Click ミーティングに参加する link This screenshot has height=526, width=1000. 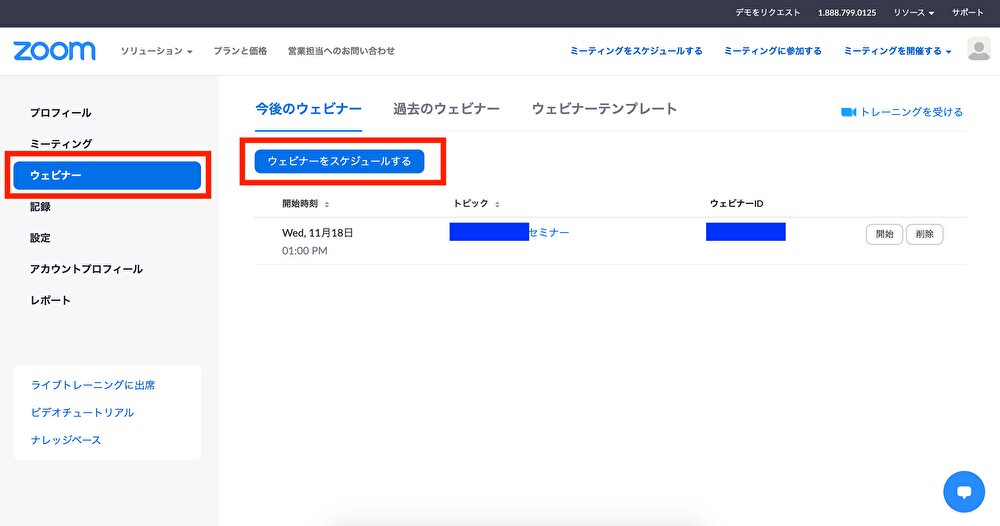(x=772, y=51)
